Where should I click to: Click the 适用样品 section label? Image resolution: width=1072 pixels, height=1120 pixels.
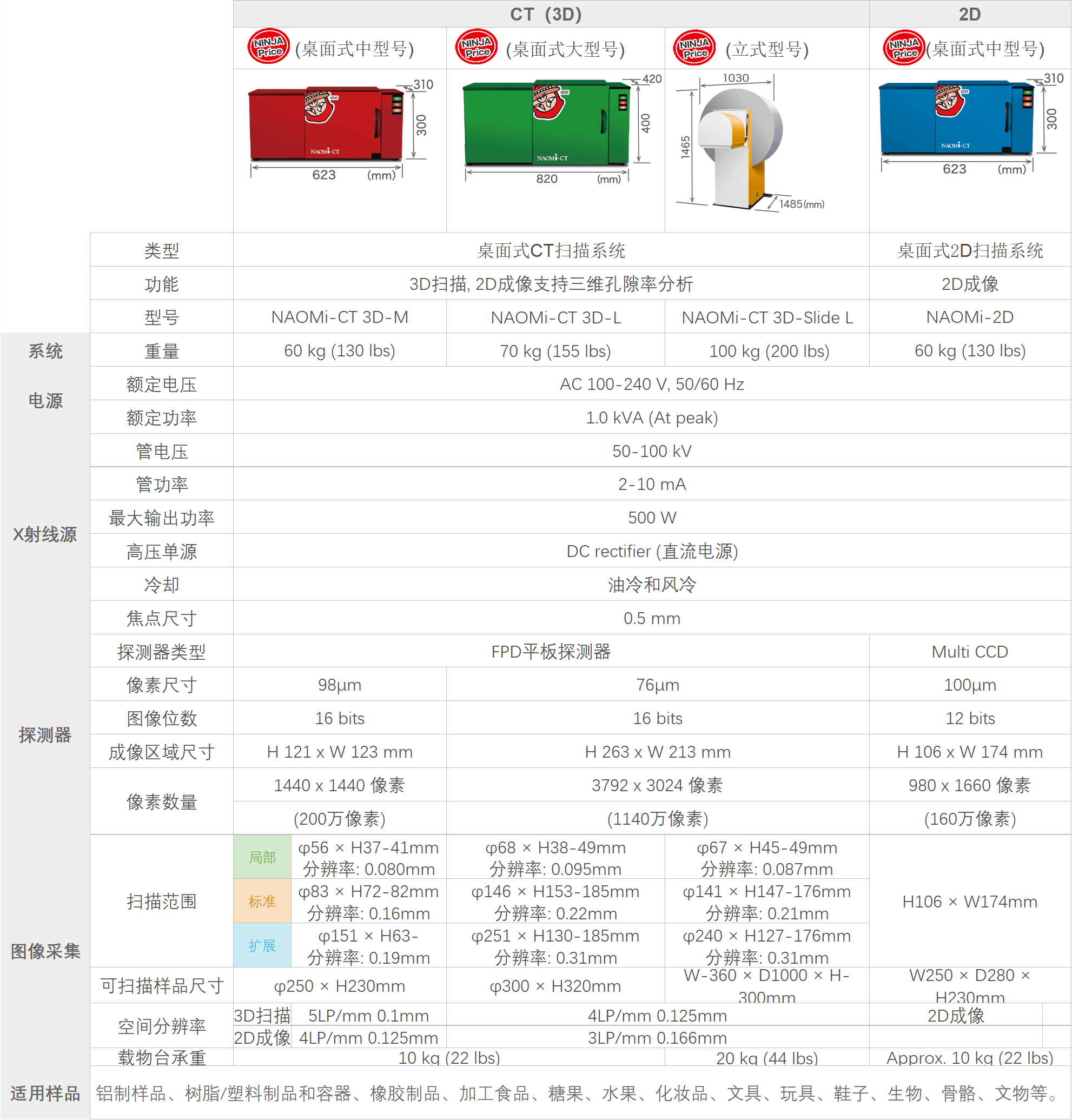(45, 1093)
